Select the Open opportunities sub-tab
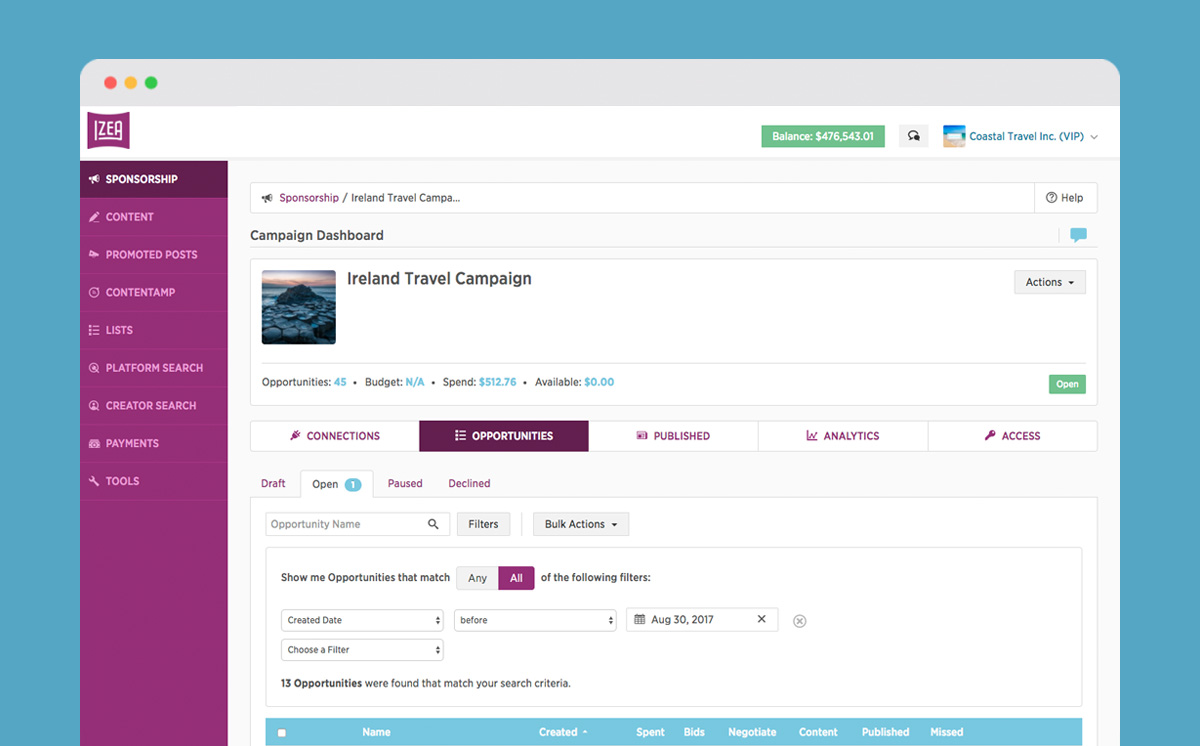 click(x=337, y=484)
